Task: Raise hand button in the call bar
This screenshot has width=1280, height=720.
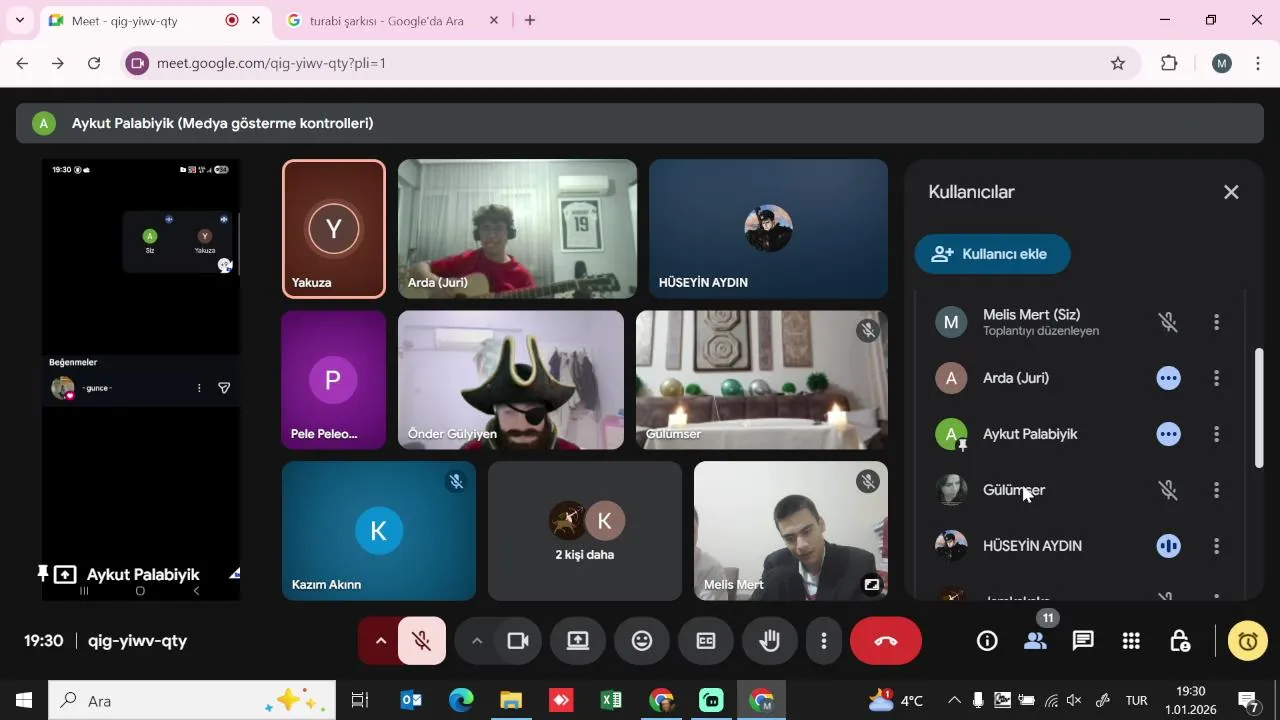Action: point(770,641)
